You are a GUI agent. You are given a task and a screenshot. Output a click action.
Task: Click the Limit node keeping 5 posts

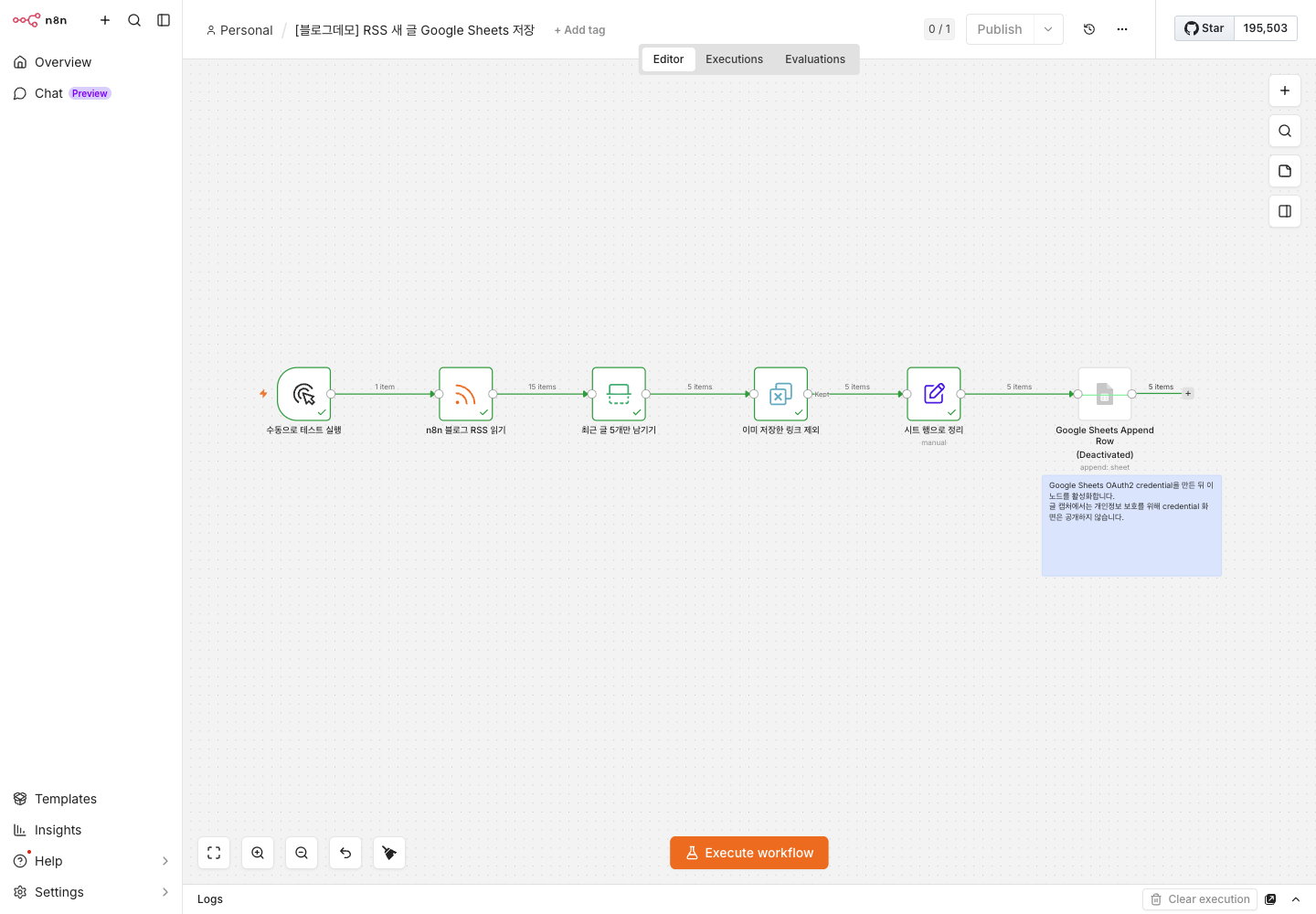click(619, 394)
